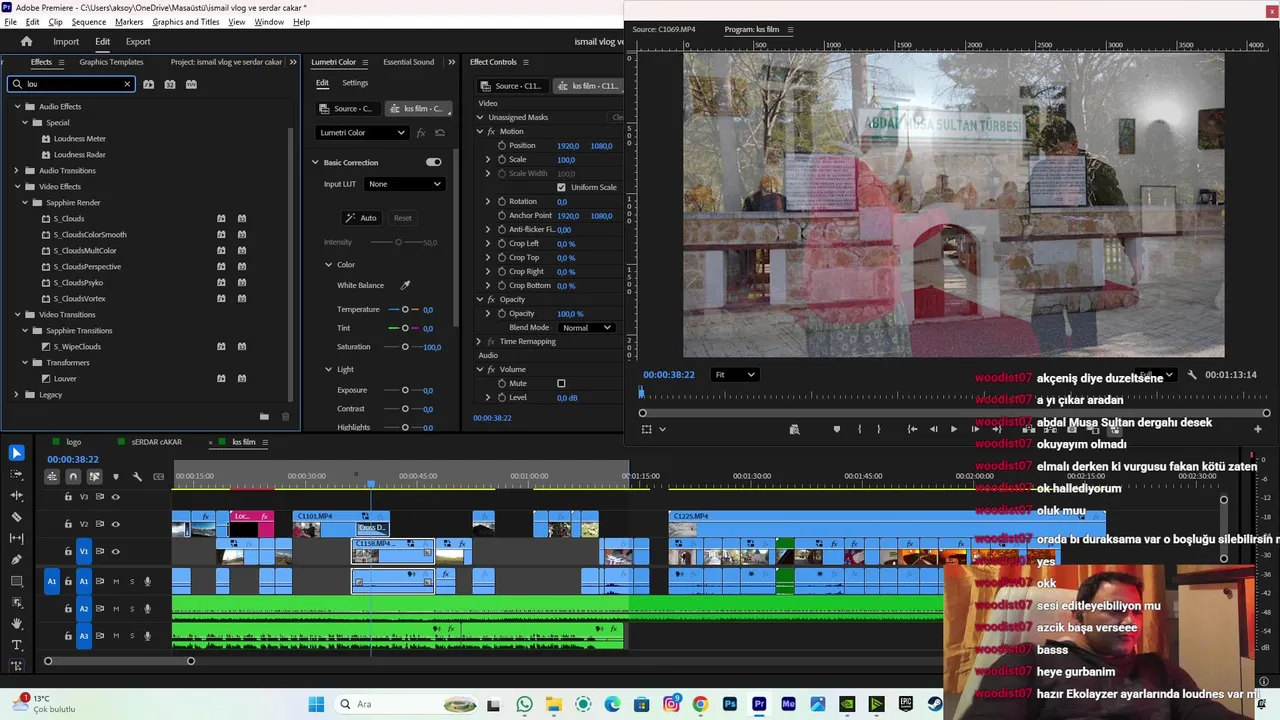Adjust the Exposure slider
1280x720 pixels.
[404, 390]
